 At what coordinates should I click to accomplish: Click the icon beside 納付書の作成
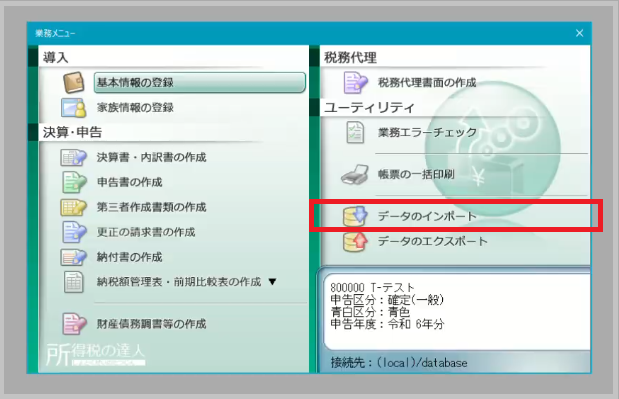pos(73,257)
